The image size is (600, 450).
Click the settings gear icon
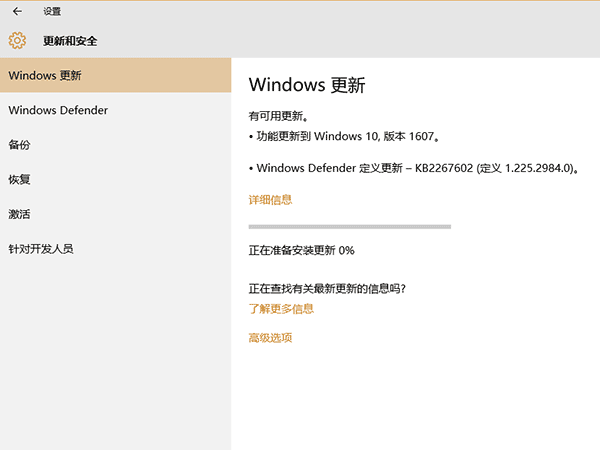tap(17, 40)
